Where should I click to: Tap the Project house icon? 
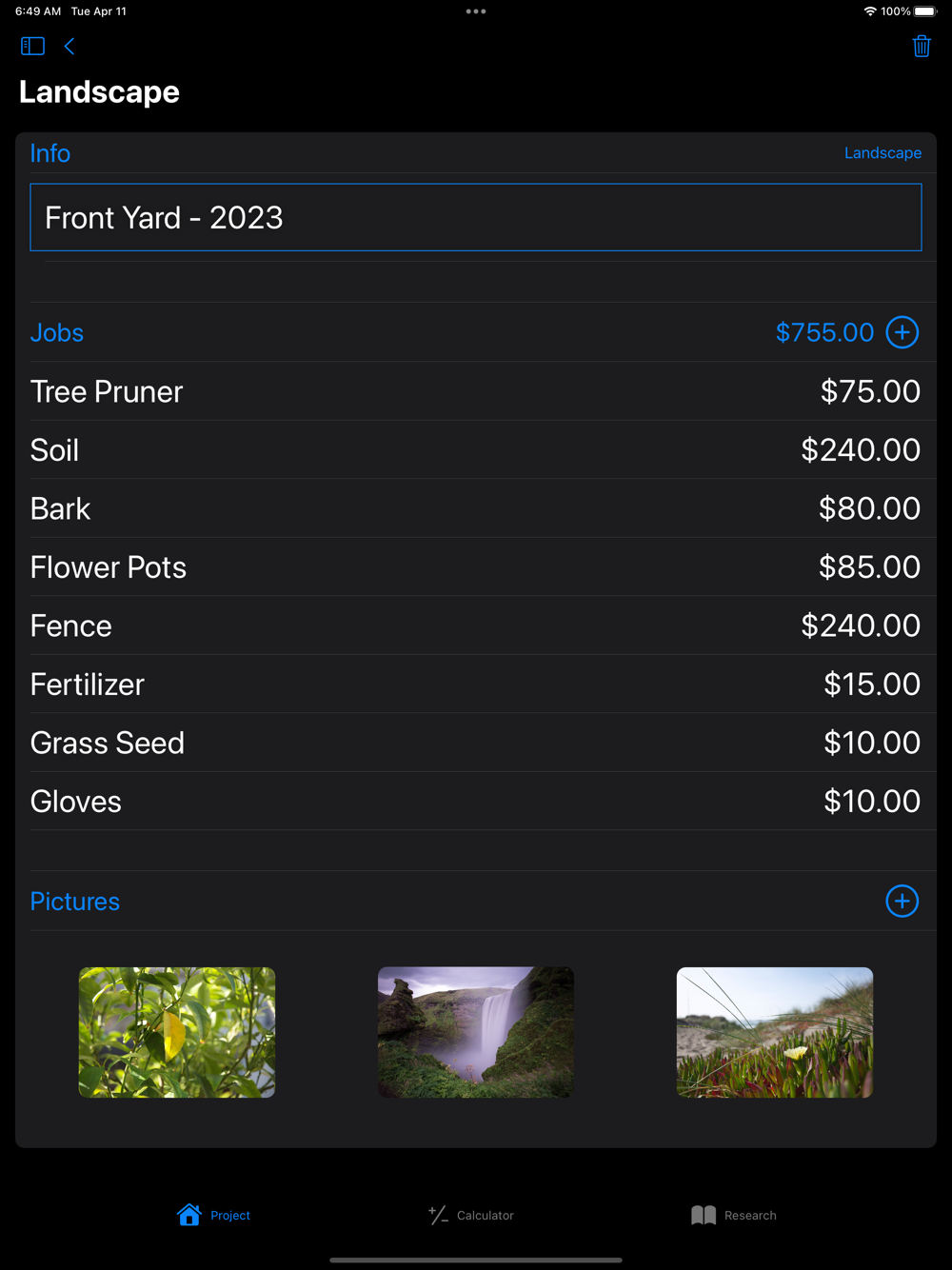(189, 1215)
